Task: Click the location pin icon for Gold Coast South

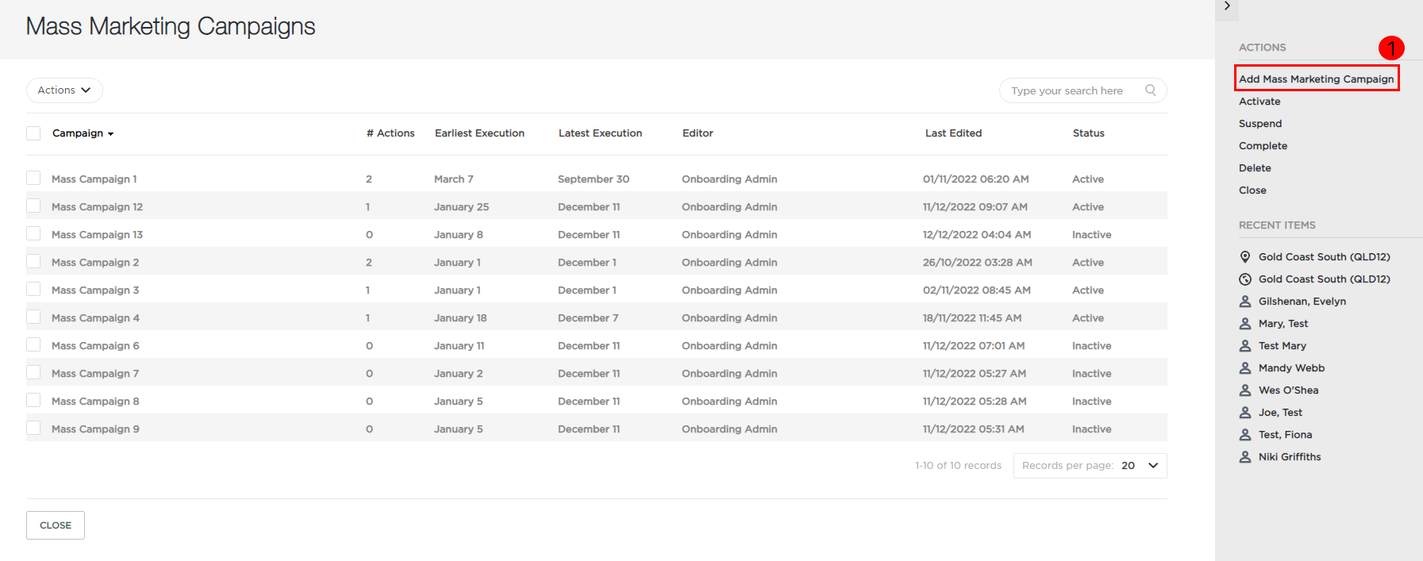Action: 1245,257
